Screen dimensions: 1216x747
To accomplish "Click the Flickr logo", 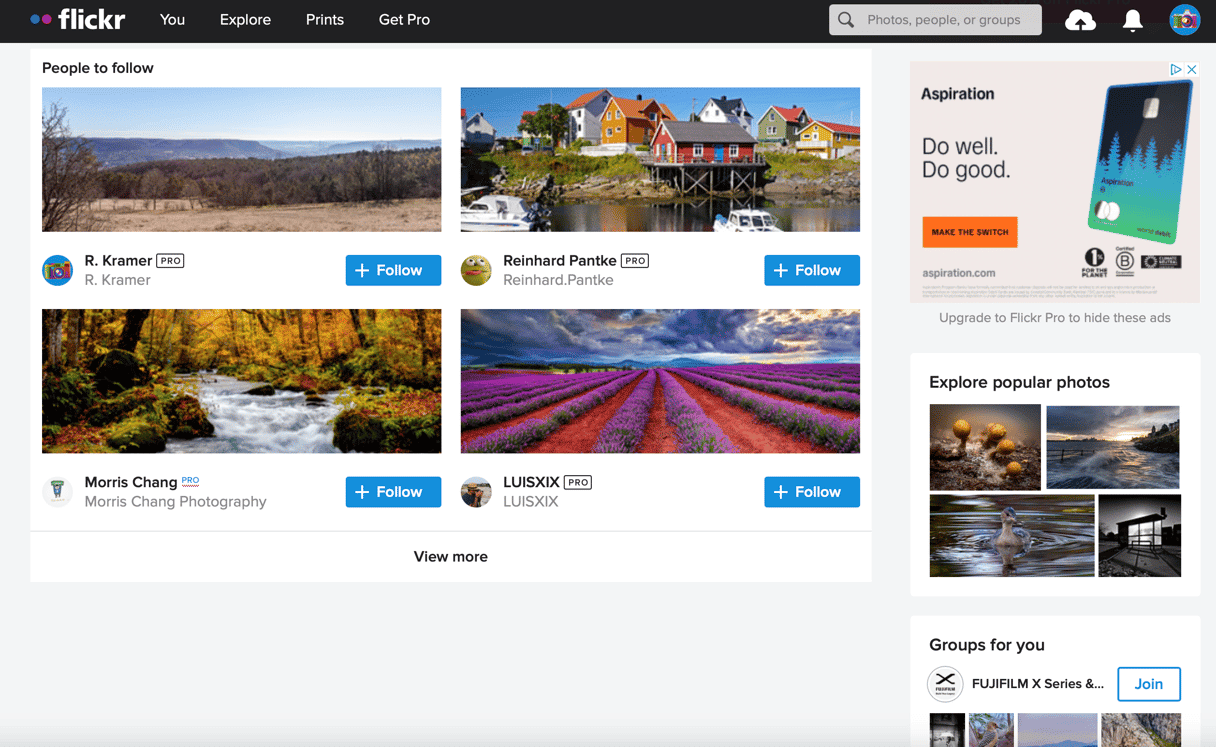I will pyautogui.click(x=78, y=20).
